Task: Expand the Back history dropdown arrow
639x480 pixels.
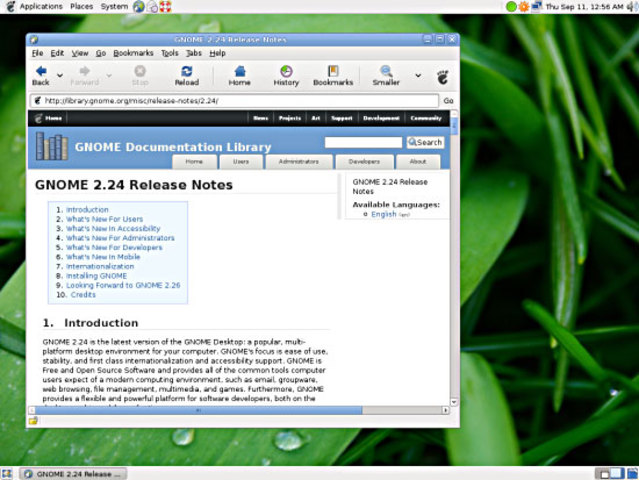Action: click(x=60, y=75)
